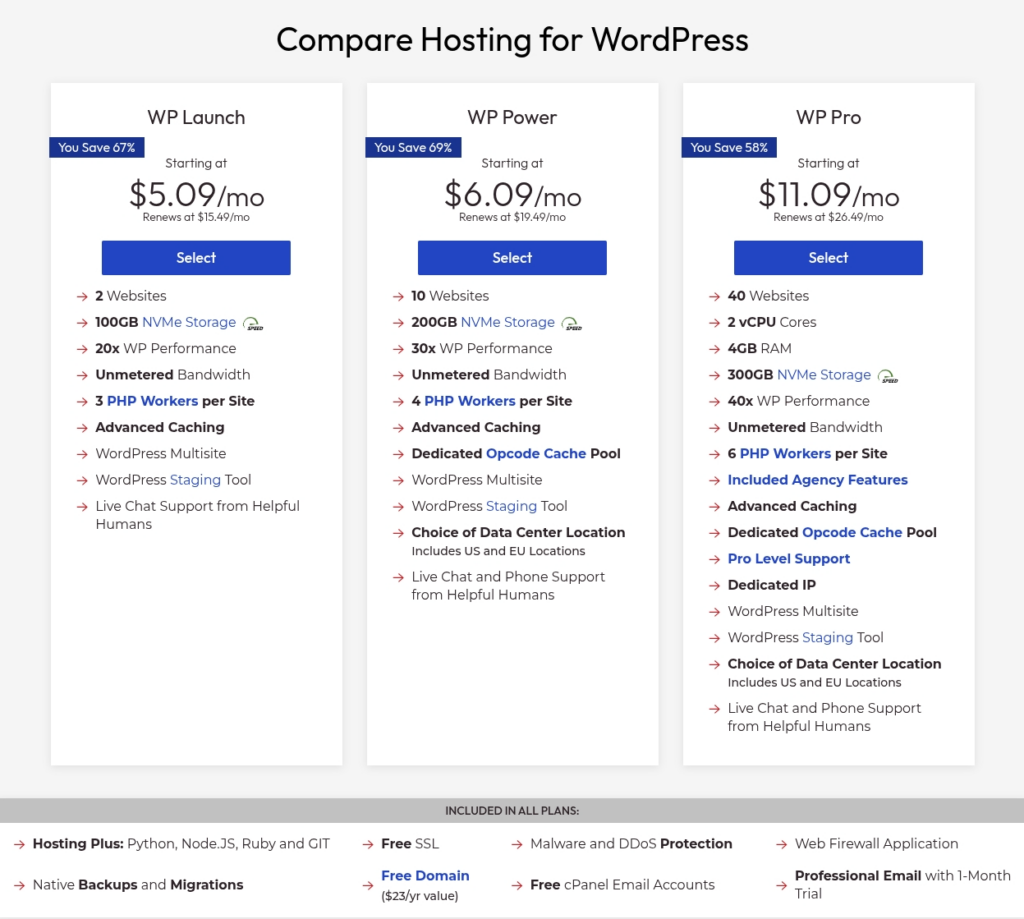Click arrow icon beside Free Domain
The image size is (1024, 919).
coord(368,886)
